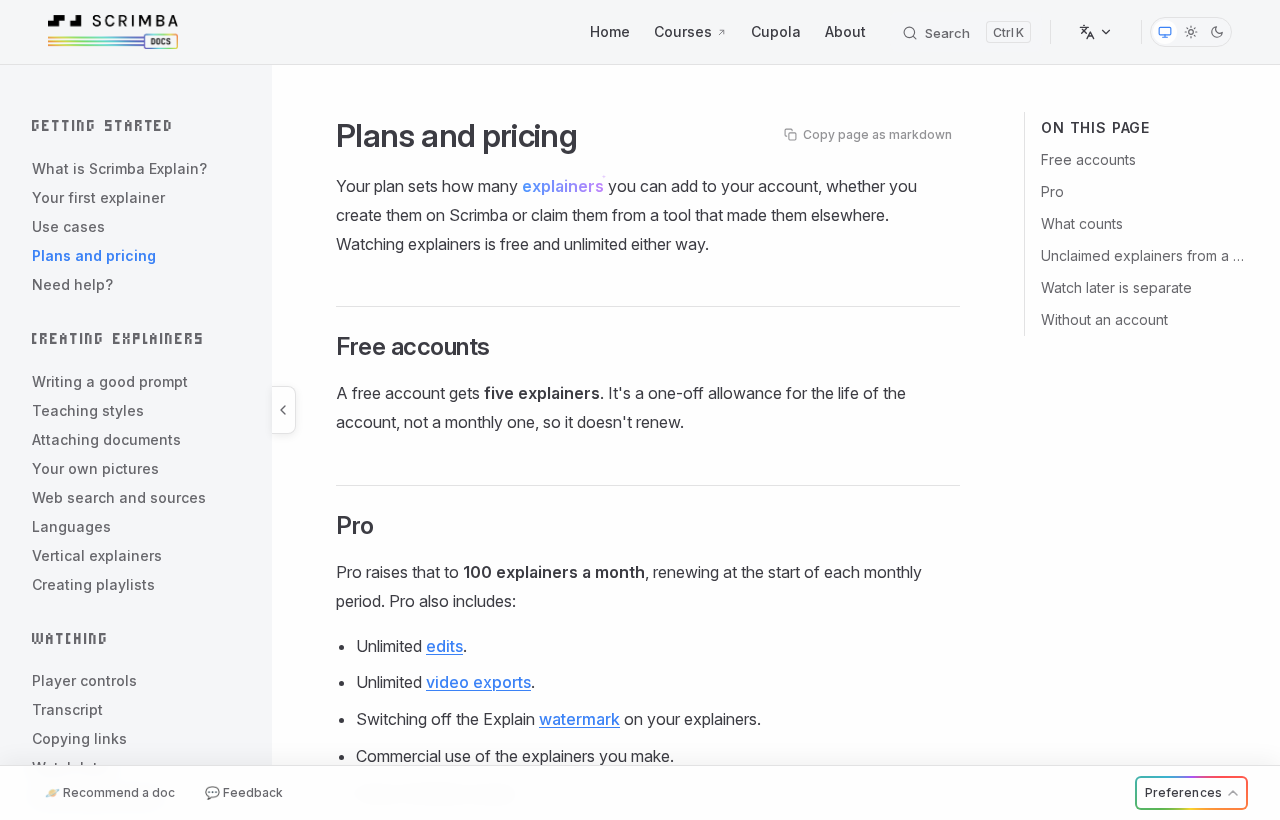Open What is Scrimba Explain? page
This screenshot has width=1280, height=820.
click(120, 169)
